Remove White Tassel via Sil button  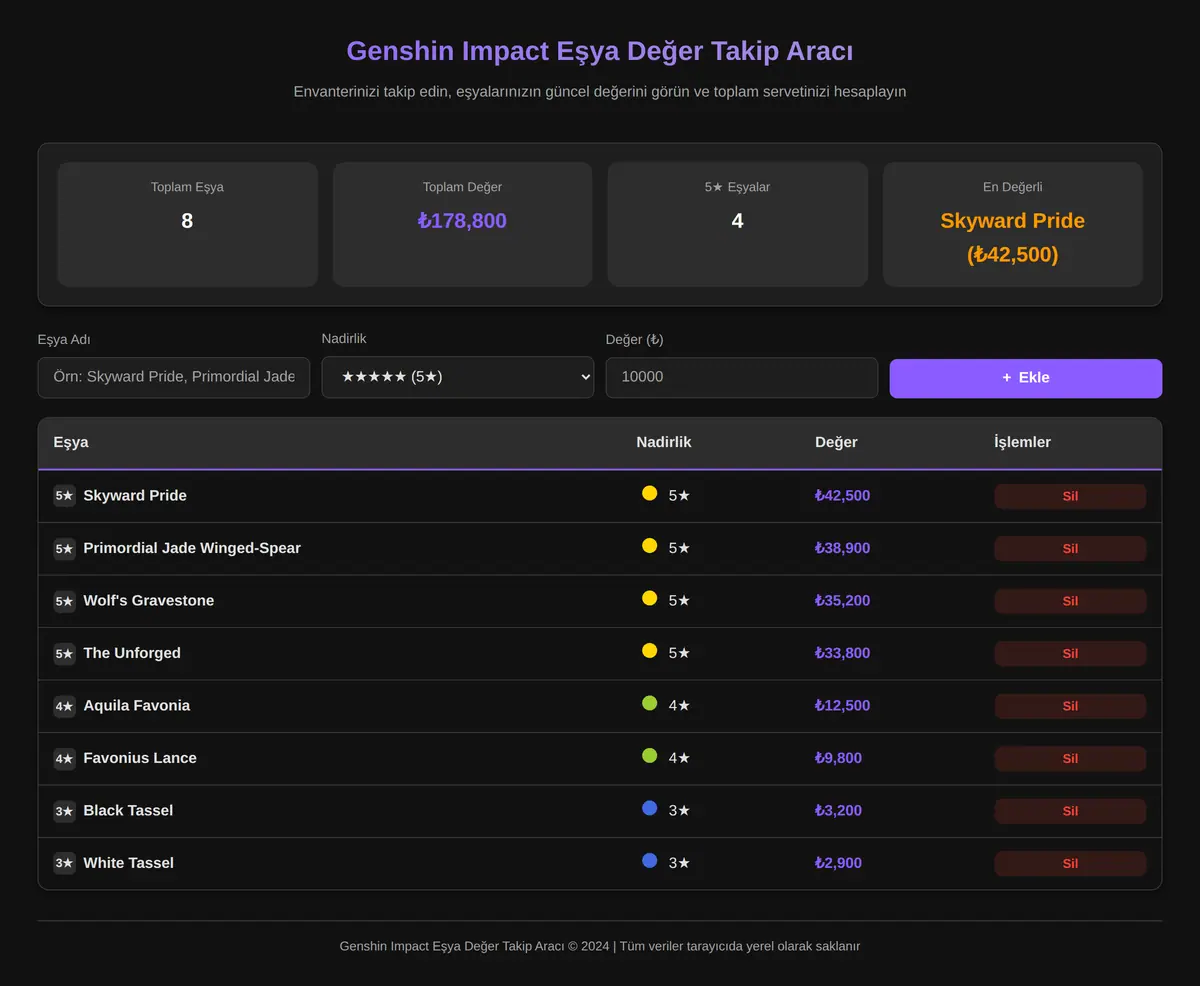coord(1070,863)
